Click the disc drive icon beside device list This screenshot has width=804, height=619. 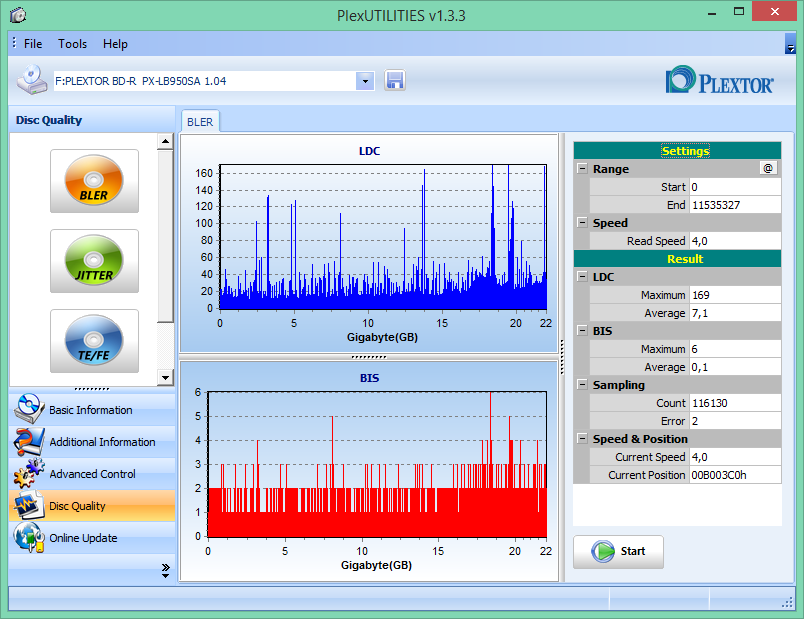[x=32, y=80]
